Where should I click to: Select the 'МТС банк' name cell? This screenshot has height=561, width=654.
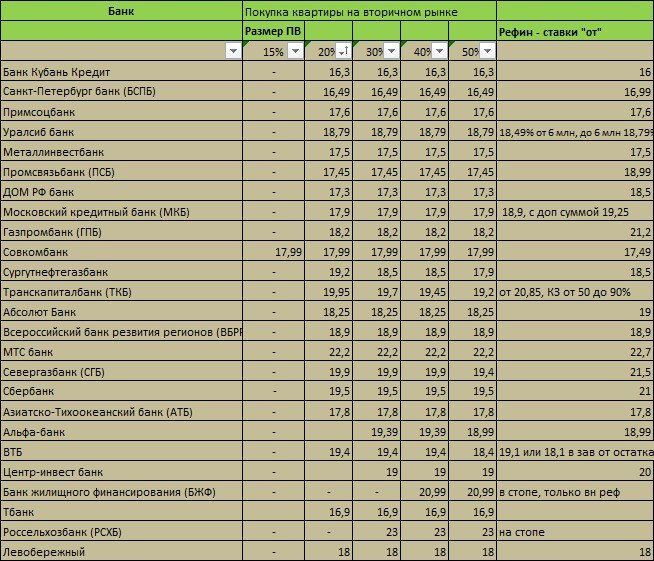121,352
